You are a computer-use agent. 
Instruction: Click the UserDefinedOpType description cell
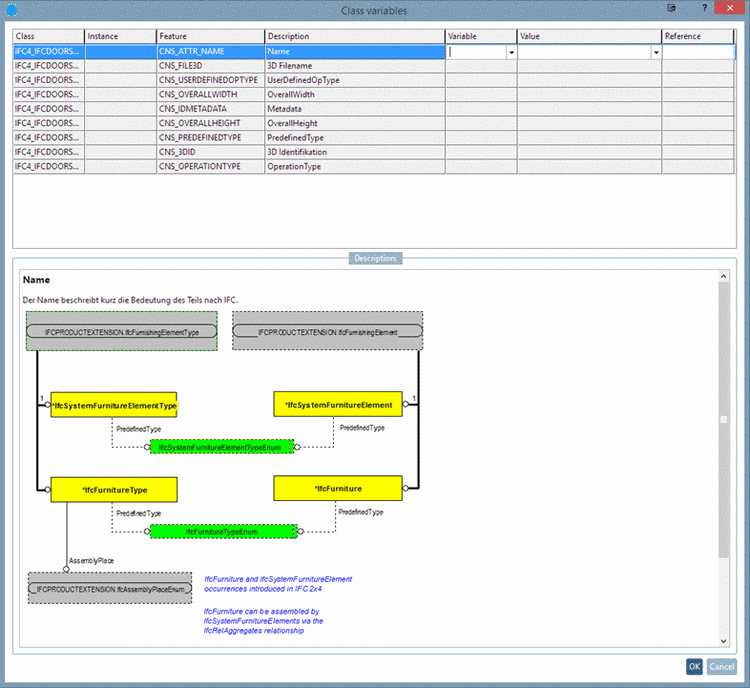point(355,80)
